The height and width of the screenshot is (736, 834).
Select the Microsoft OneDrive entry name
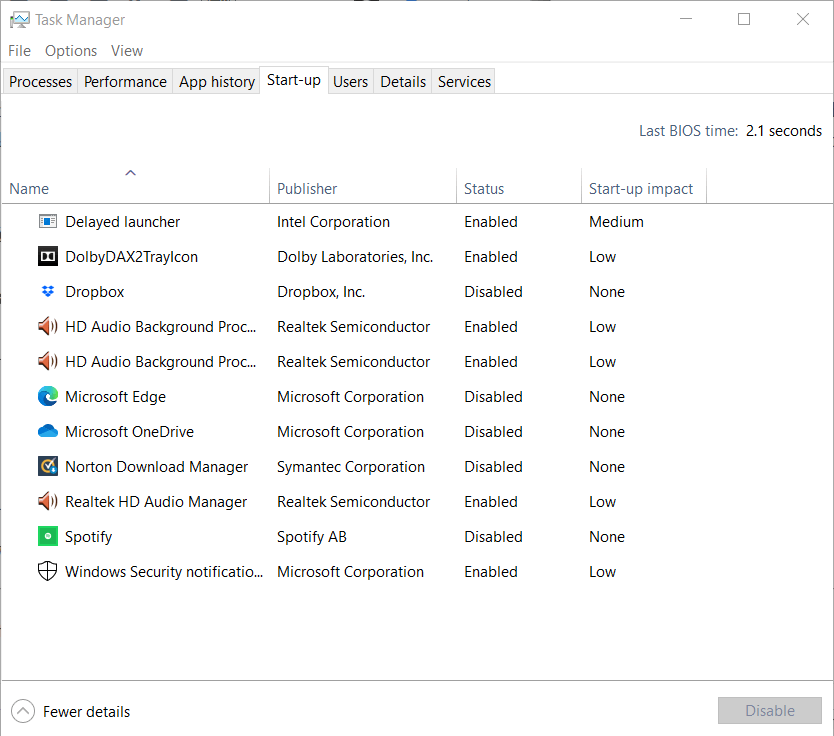pos(129,432)
